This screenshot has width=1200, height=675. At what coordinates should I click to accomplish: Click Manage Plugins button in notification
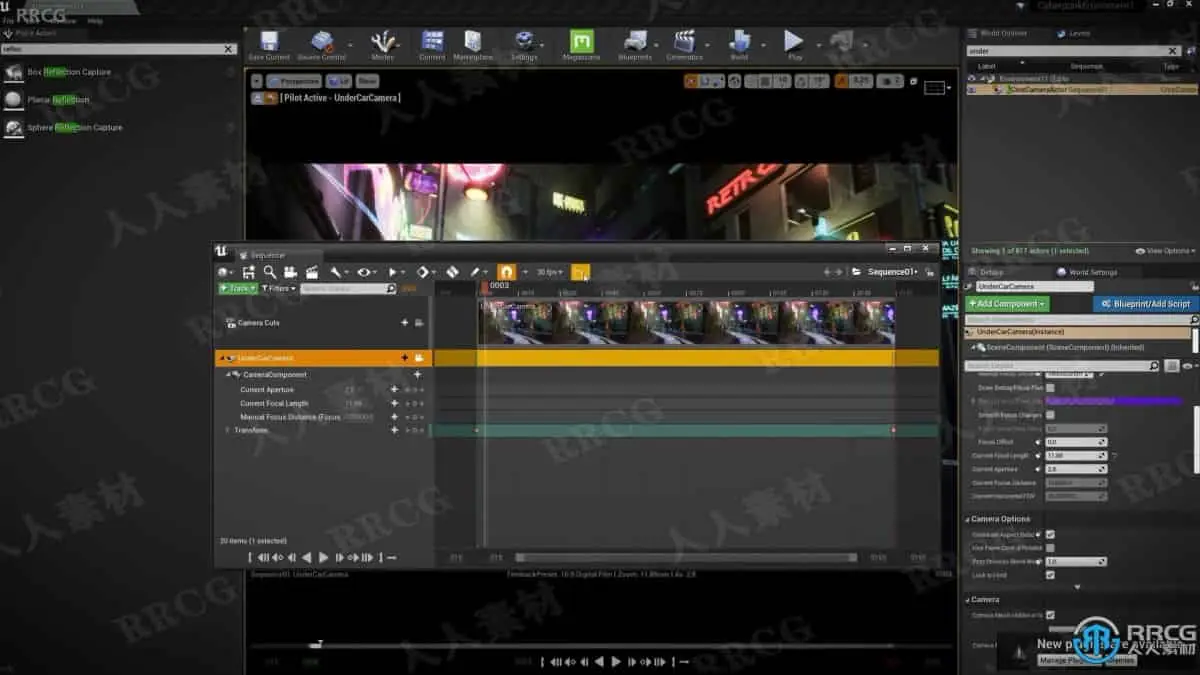click(1085, 660)
